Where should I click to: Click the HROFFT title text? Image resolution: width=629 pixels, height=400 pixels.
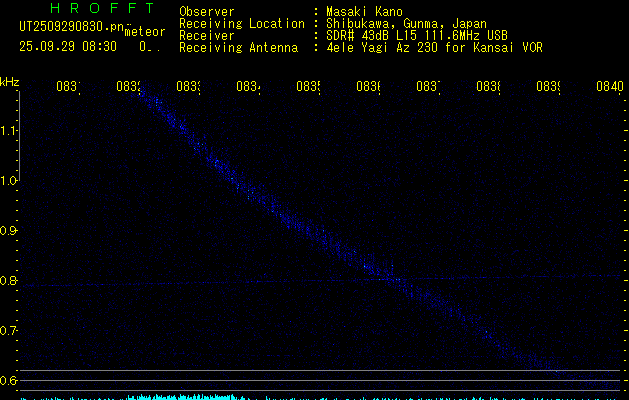(x=102, y=9)
